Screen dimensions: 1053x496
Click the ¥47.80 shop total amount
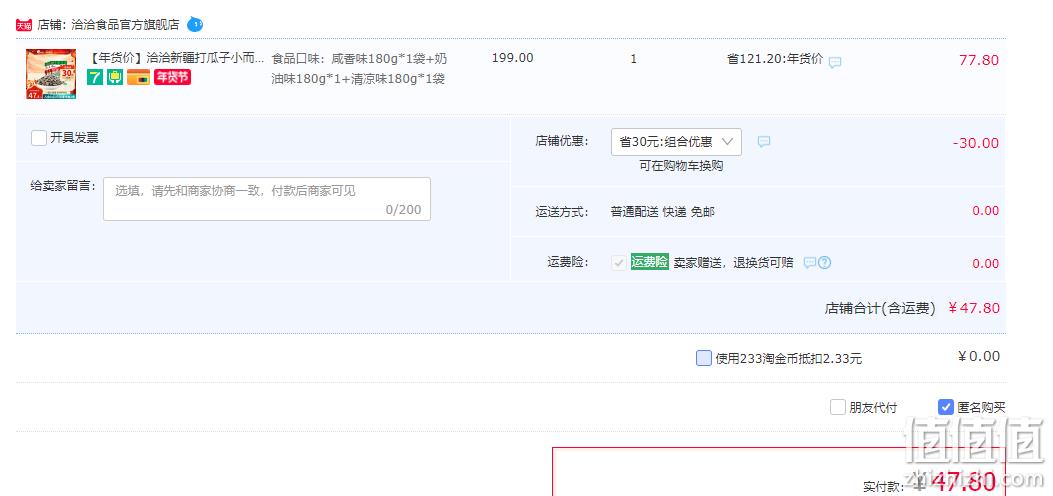(974, 308)
